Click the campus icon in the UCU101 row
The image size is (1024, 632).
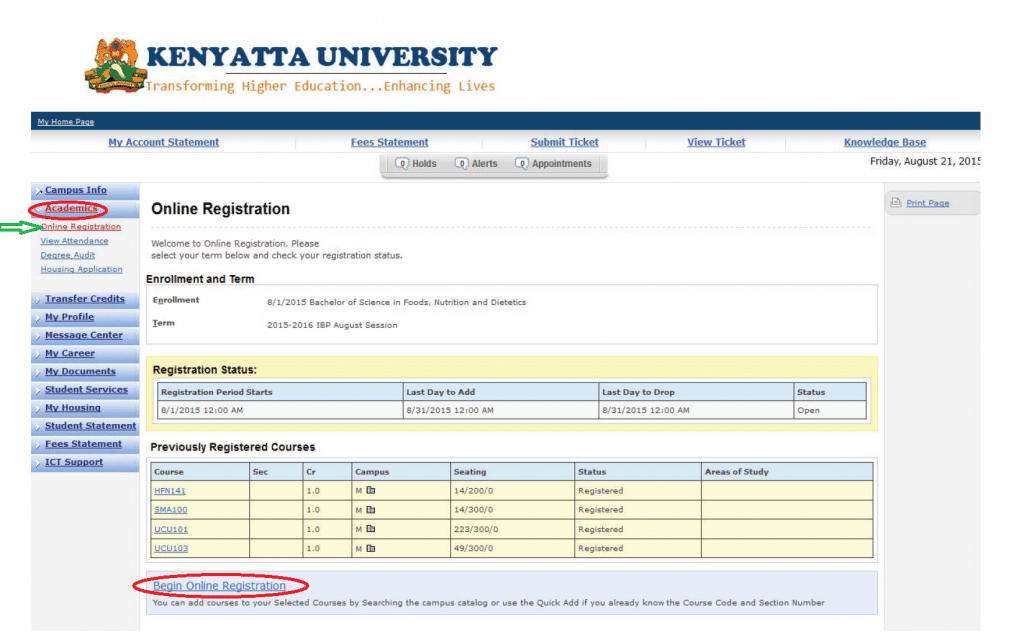pyautogui.click(x=370, y=529)
